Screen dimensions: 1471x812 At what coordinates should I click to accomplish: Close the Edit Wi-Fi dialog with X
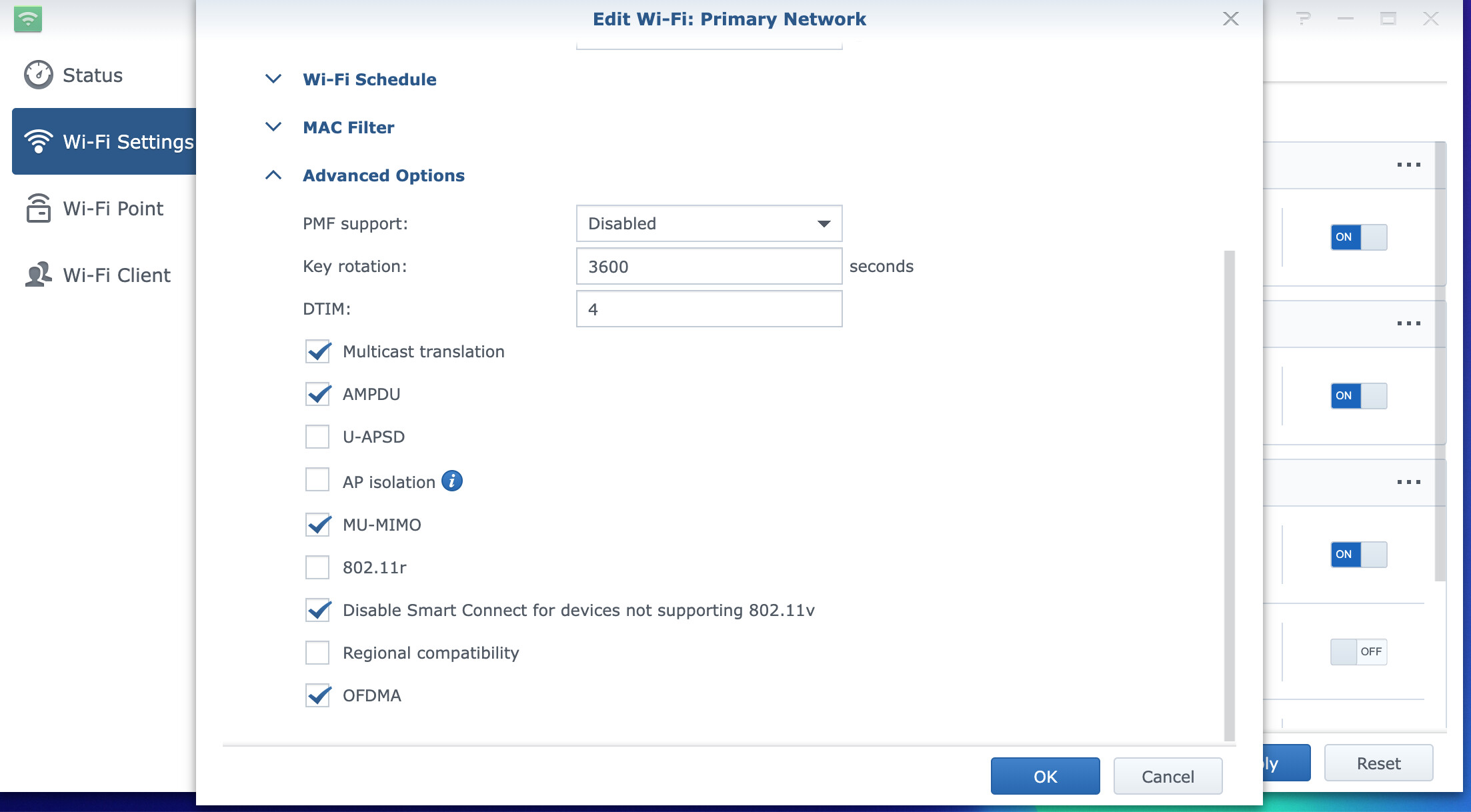coord(1230,19)
